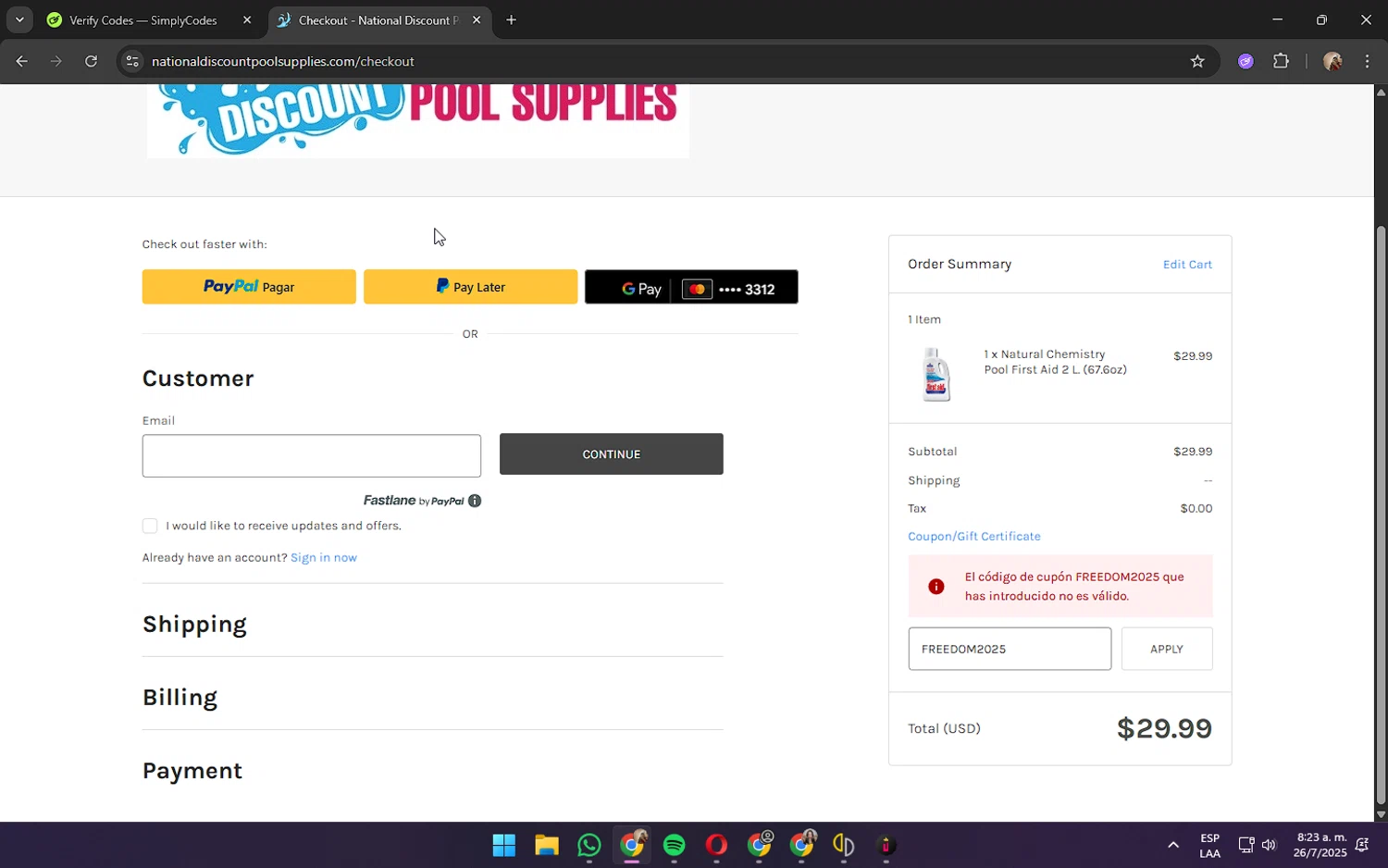Expand the tab search dropdown arrow
1388x868 pixels.
[x=19, y=19]
